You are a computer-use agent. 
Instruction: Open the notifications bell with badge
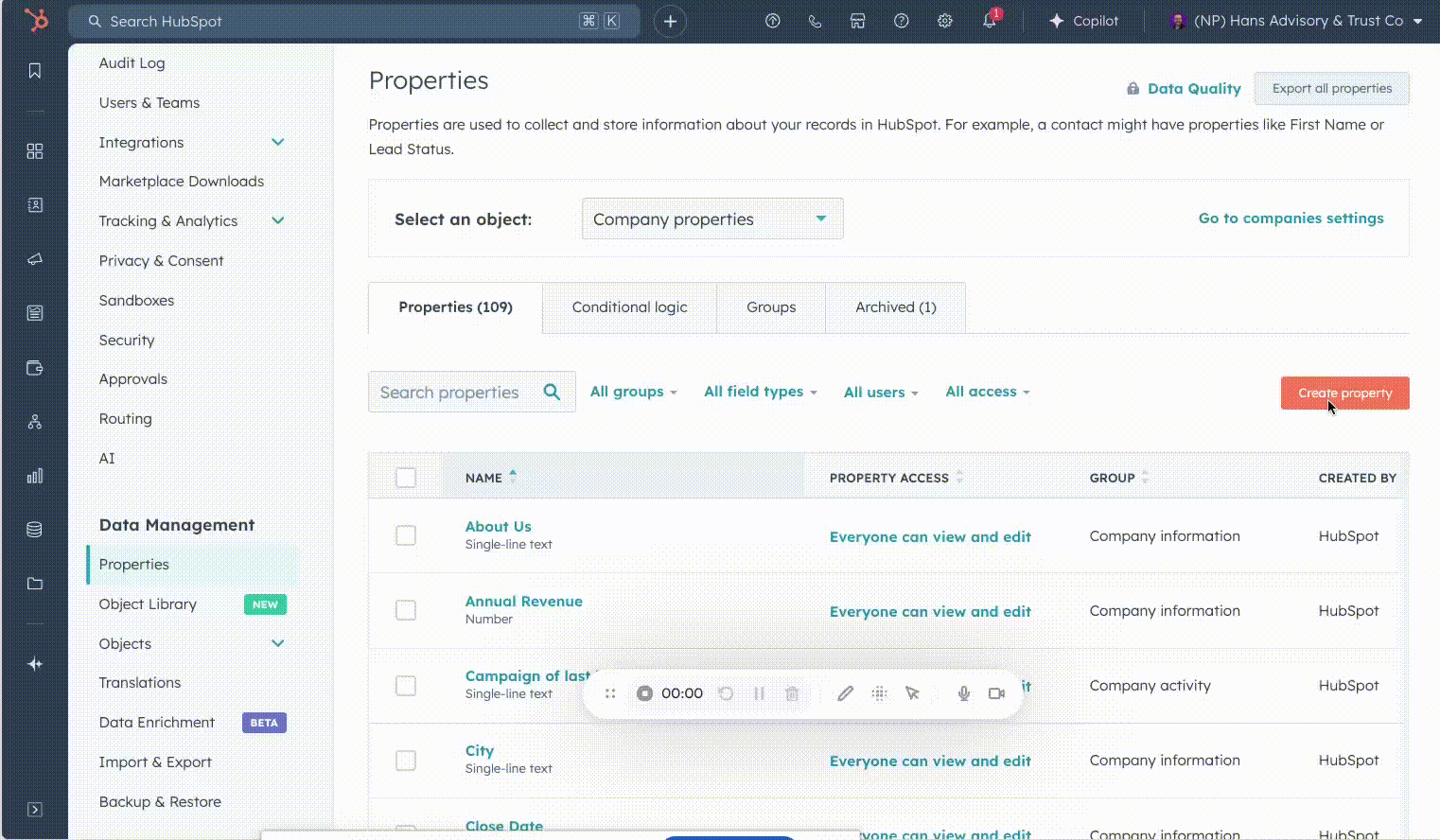(989, 21)
